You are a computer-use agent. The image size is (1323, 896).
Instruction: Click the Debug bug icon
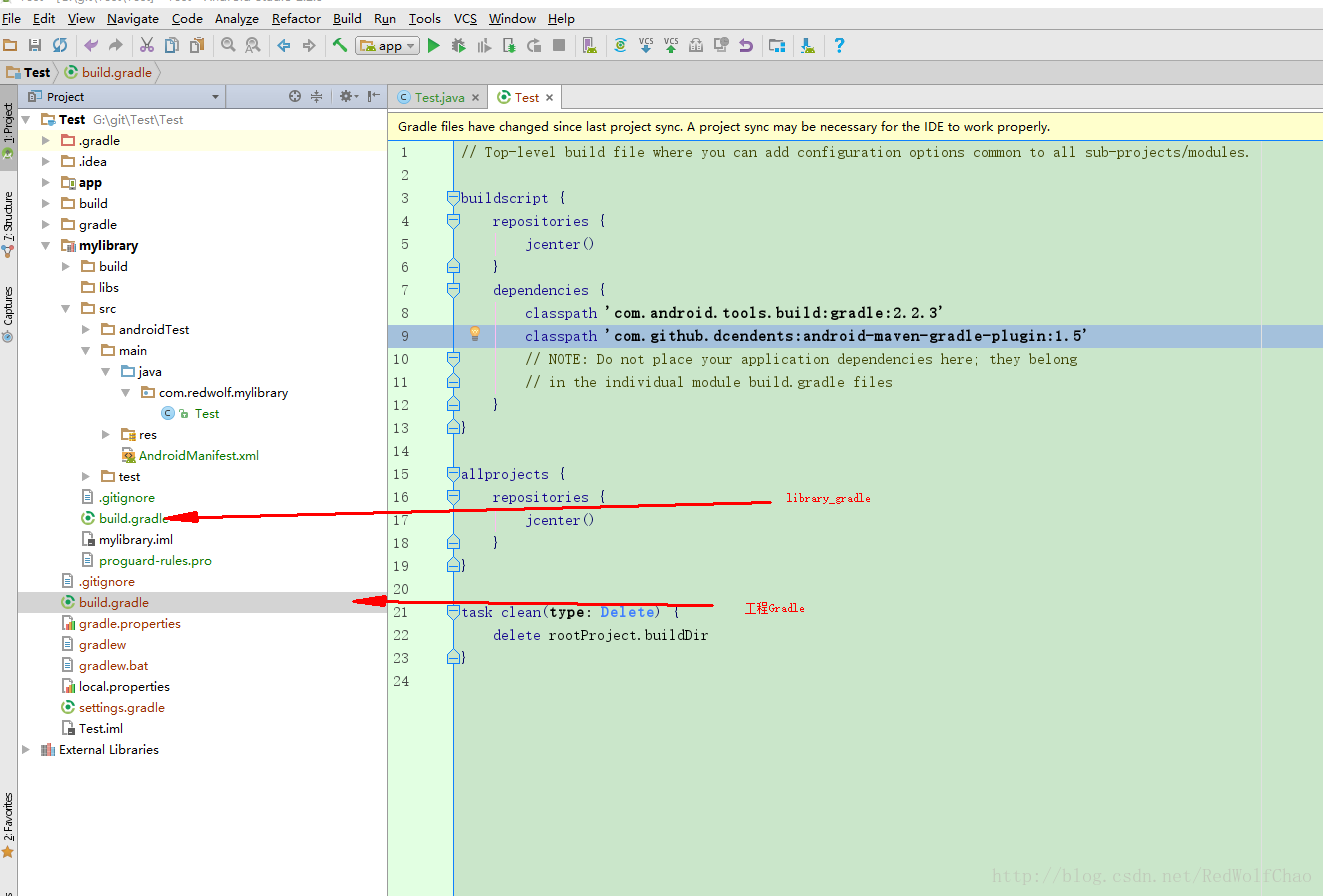[x=459, y=45]
